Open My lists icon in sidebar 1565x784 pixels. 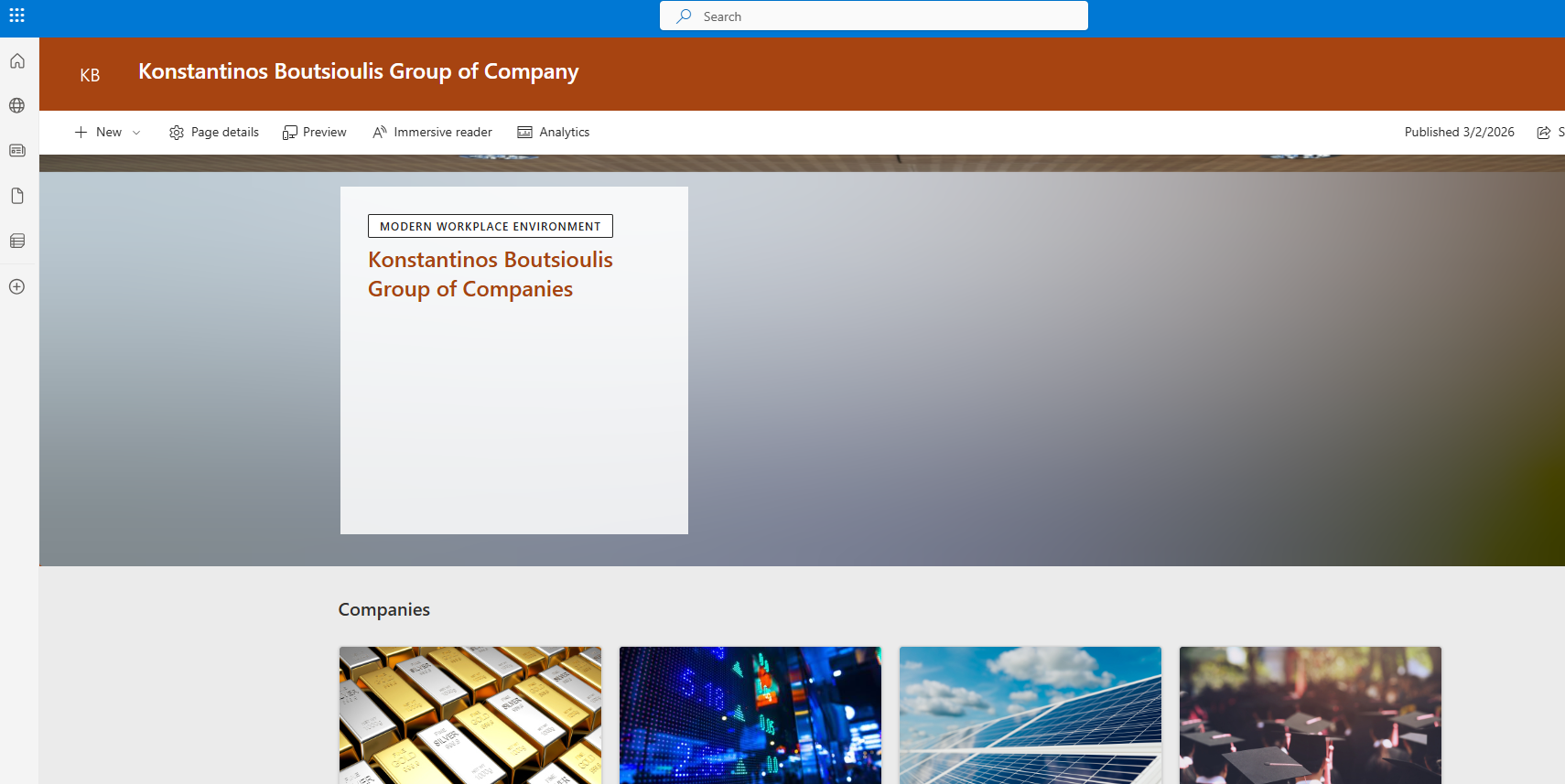click(x=17, y=242)
